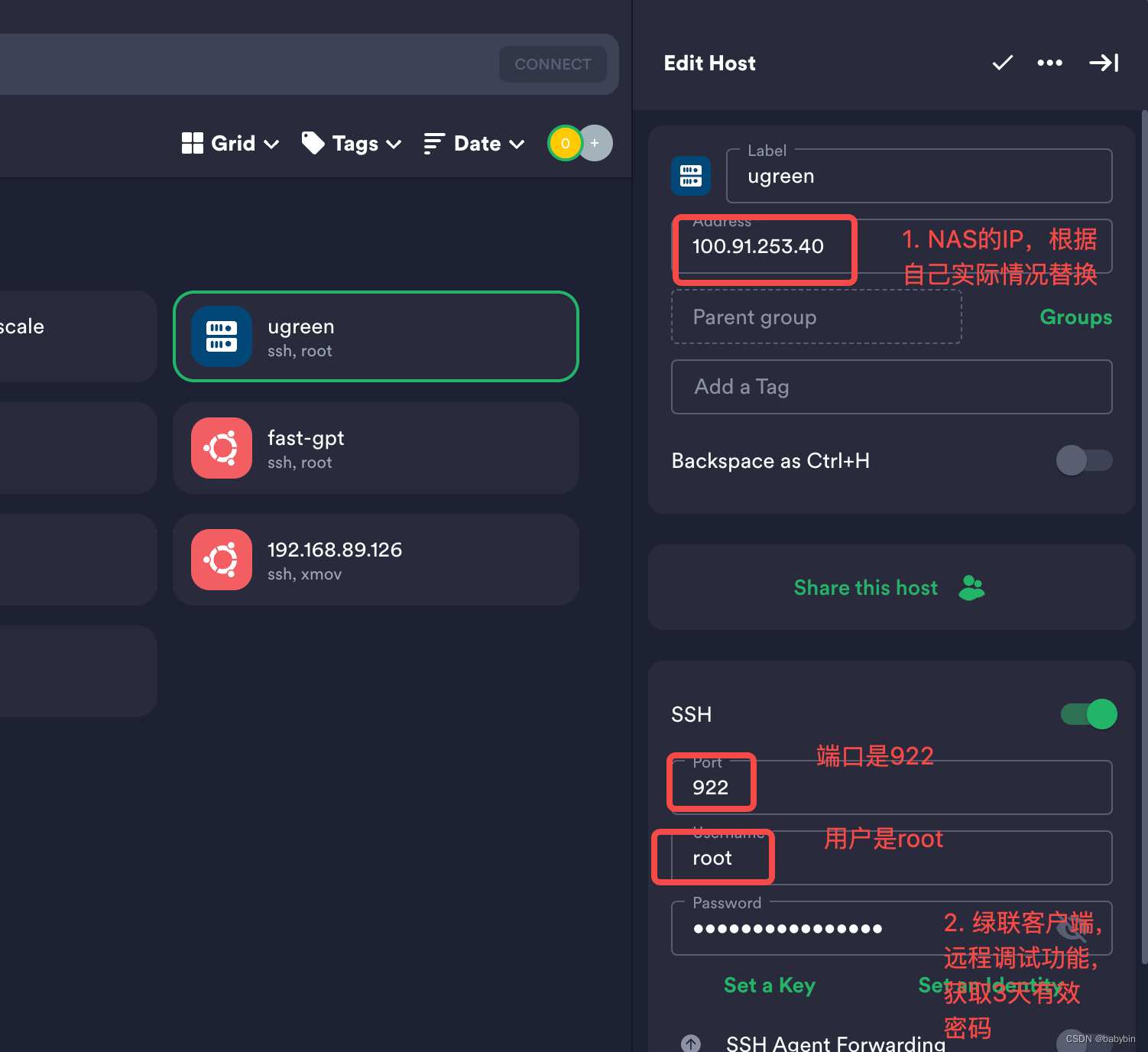1148x1052 pixels.
Task: Select the Parent group field
Action: pos(816,317)
